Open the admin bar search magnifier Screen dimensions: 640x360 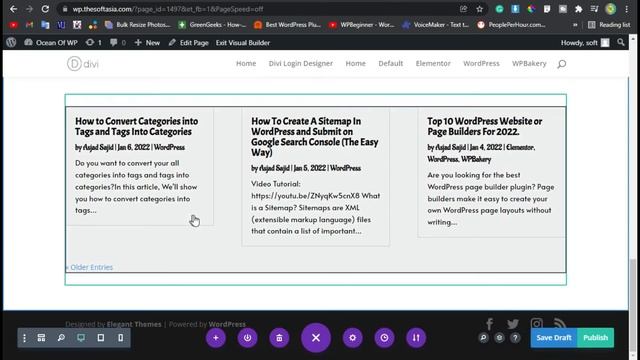tap(621, 42)
